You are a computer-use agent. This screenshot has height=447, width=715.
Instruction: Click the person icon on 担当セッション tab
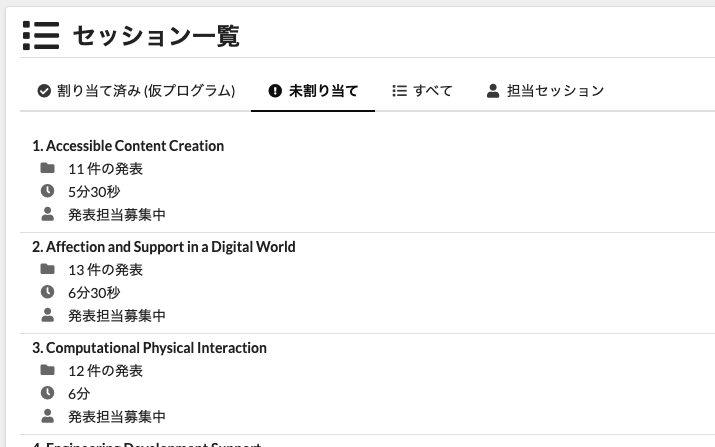pos(492,91)
